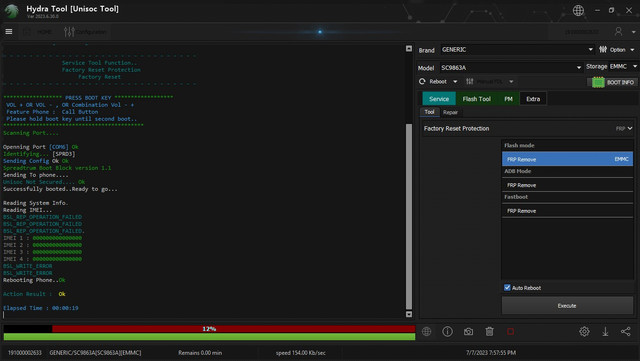Click the globe language icon in title bar
The image size is (640, 361).
578,10
